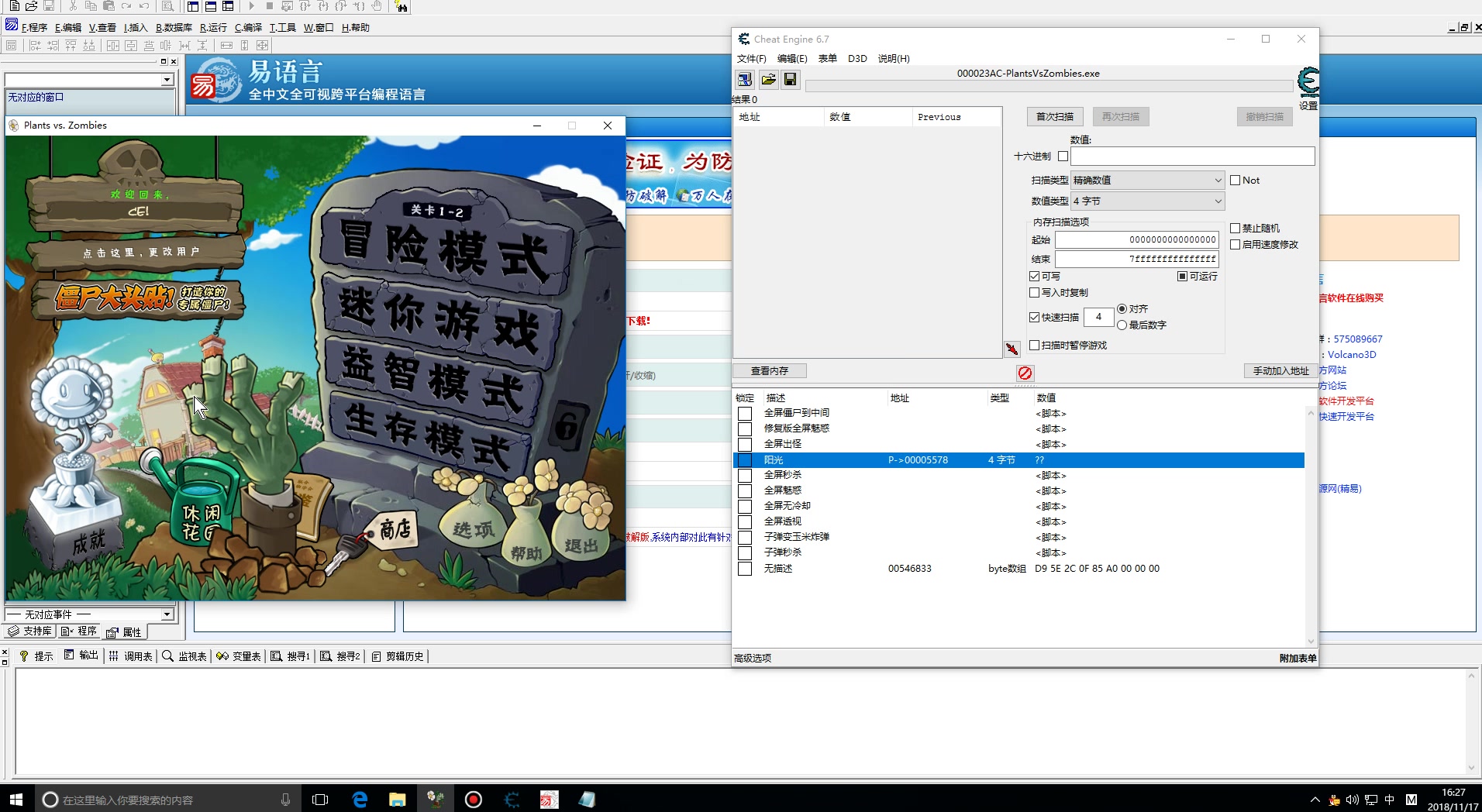Click Cheat Engine save floppy icon

790,79
